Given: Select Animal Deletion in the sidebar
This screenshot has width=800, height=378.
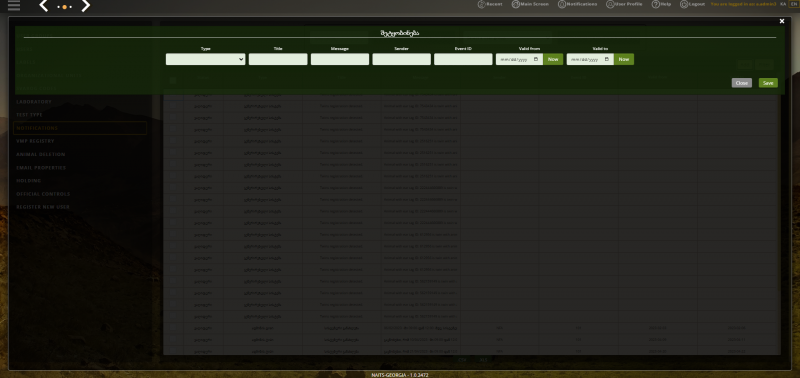Looking at the screenshot, I should pos(41,155).
